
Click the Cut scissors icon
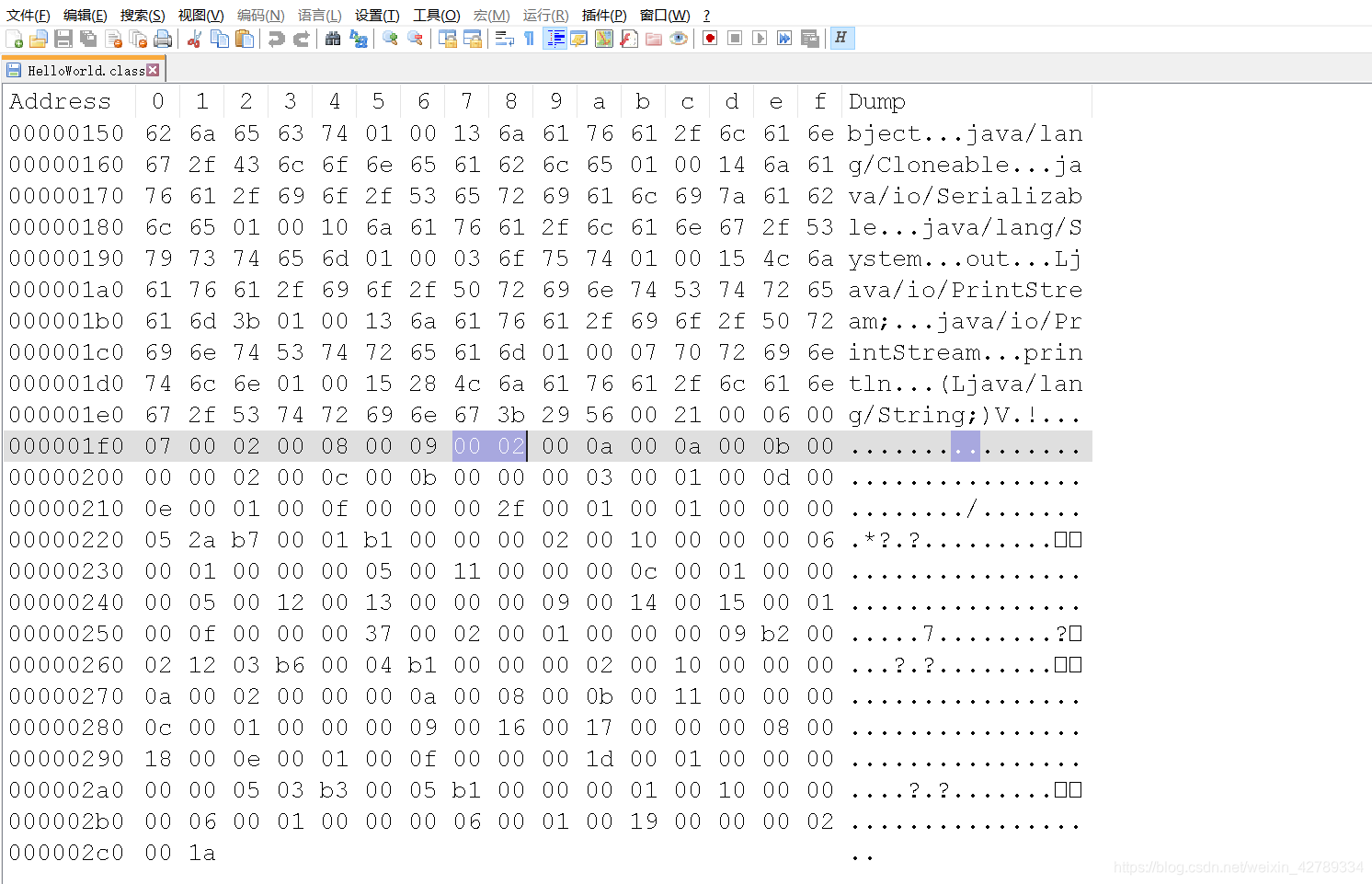[195, 39]
